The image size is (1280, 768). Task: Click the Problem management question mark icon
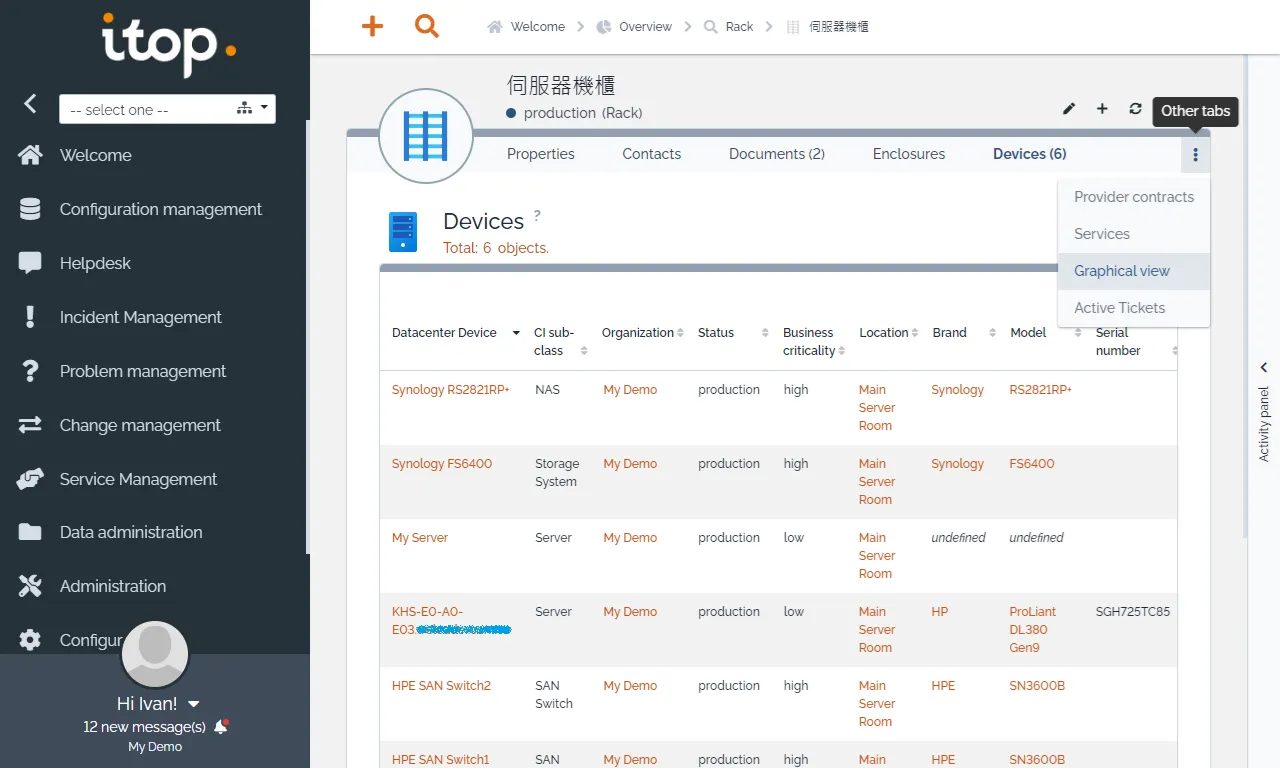tap(30, 371)
